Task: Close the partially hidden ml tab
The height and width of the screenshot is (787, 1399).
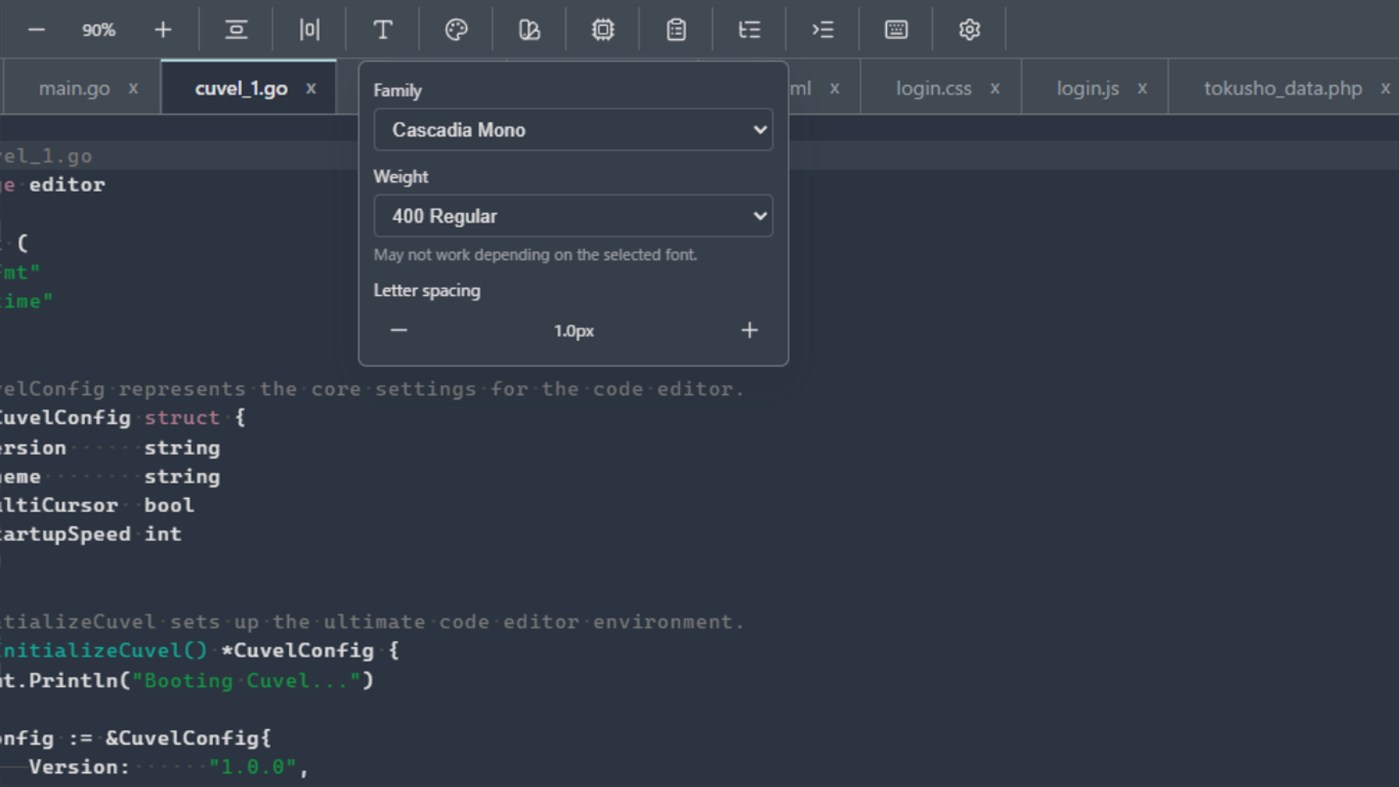Action: pos(834,88)
